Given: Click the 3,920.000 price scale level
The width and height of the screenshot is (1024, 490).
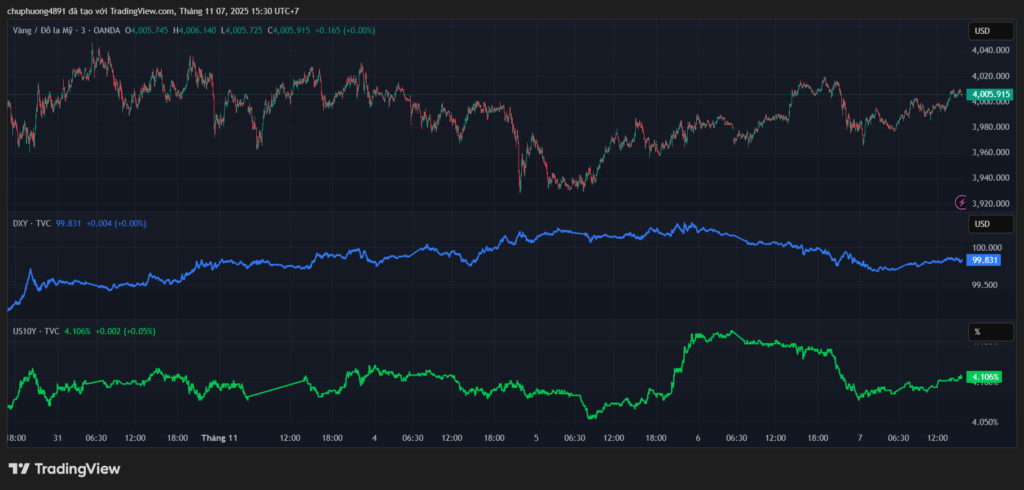Looking at the screenshot, I should click(x=989, y=203).
